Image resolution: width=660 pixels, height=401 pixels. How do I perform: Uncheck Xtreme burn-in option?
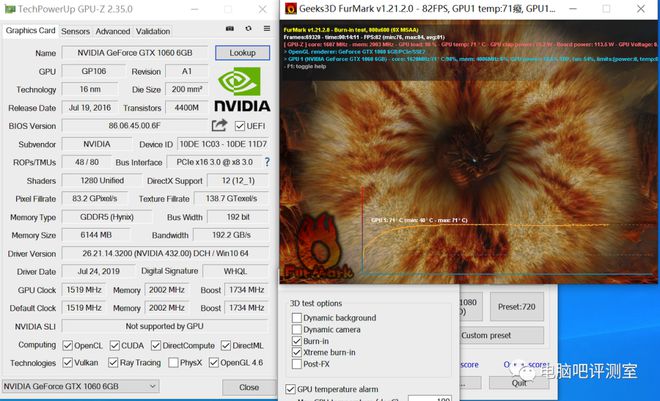pyautogui.click(x=297, y=352)
